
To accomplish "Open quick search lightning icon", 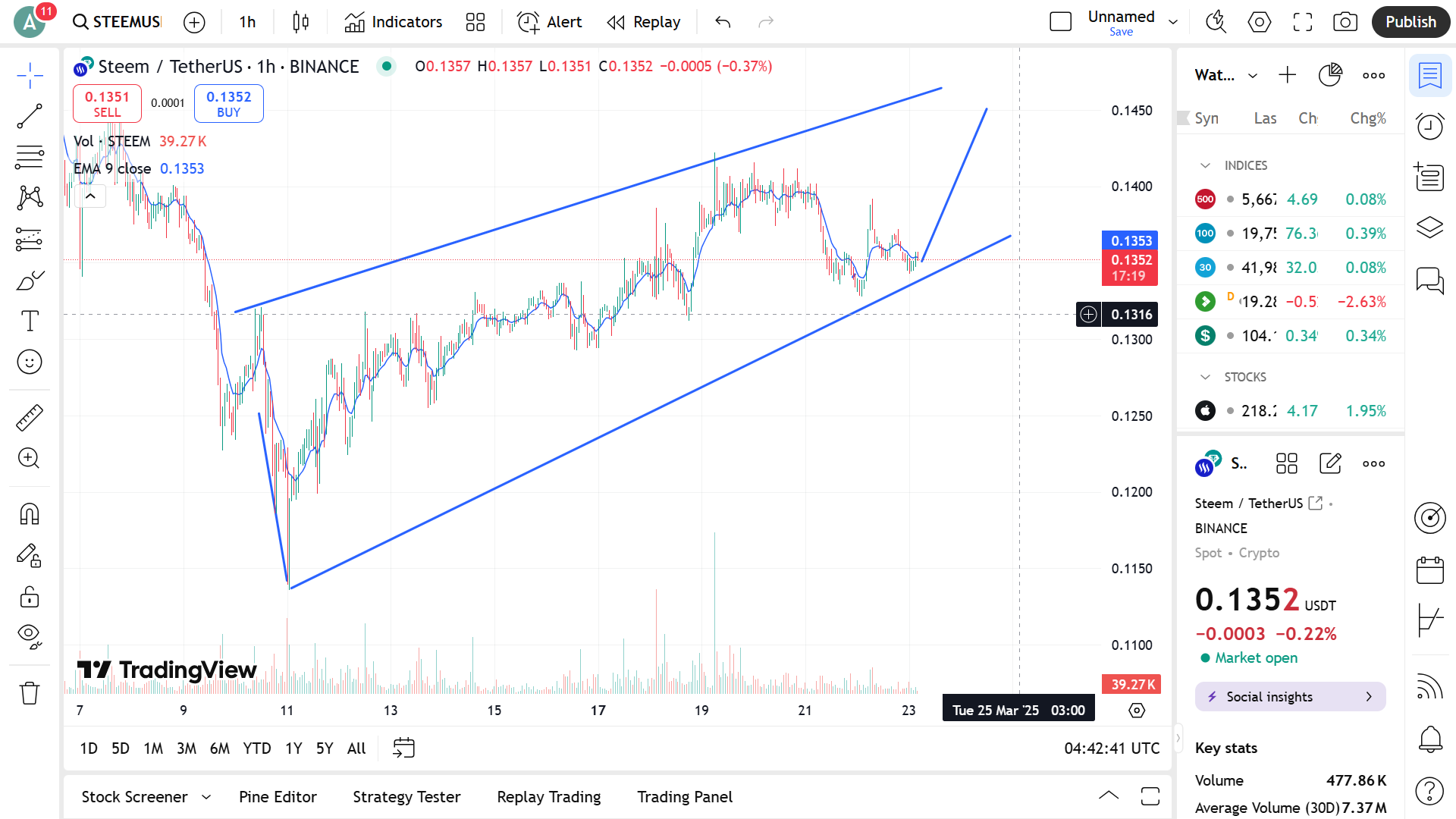I will (1216, 22).
